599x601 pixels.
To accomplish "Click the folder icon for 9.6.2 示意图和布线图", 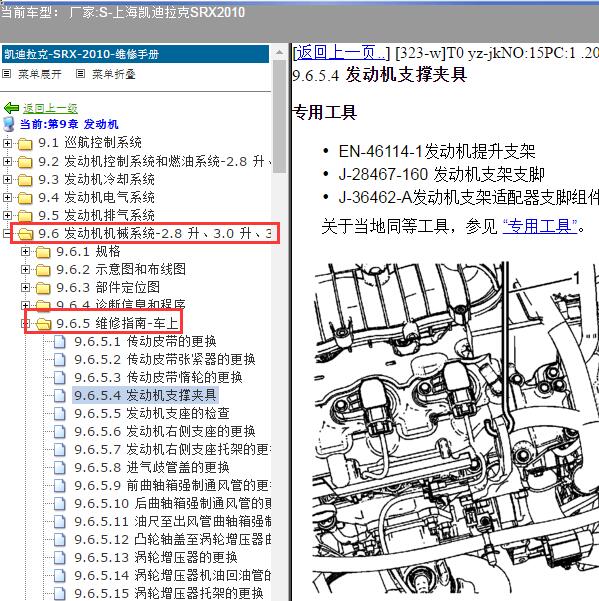I will pyautogui.click(x=43, y=270).
